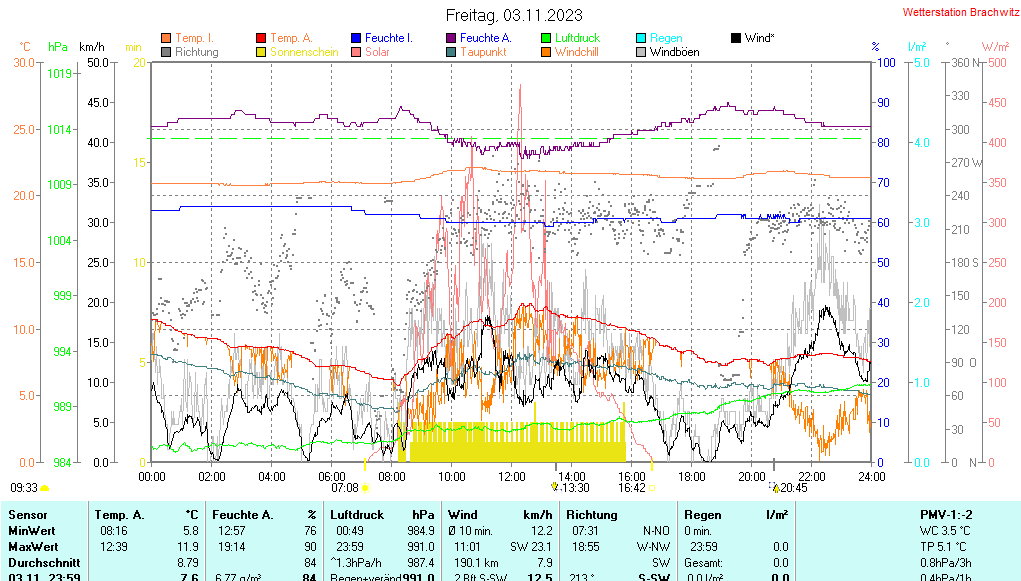Image resolution: width=1021 pixels, height=581 pixels.
Task: Click the black Wind* legend square
Action: pyautogui.click(x=736, y=38)
